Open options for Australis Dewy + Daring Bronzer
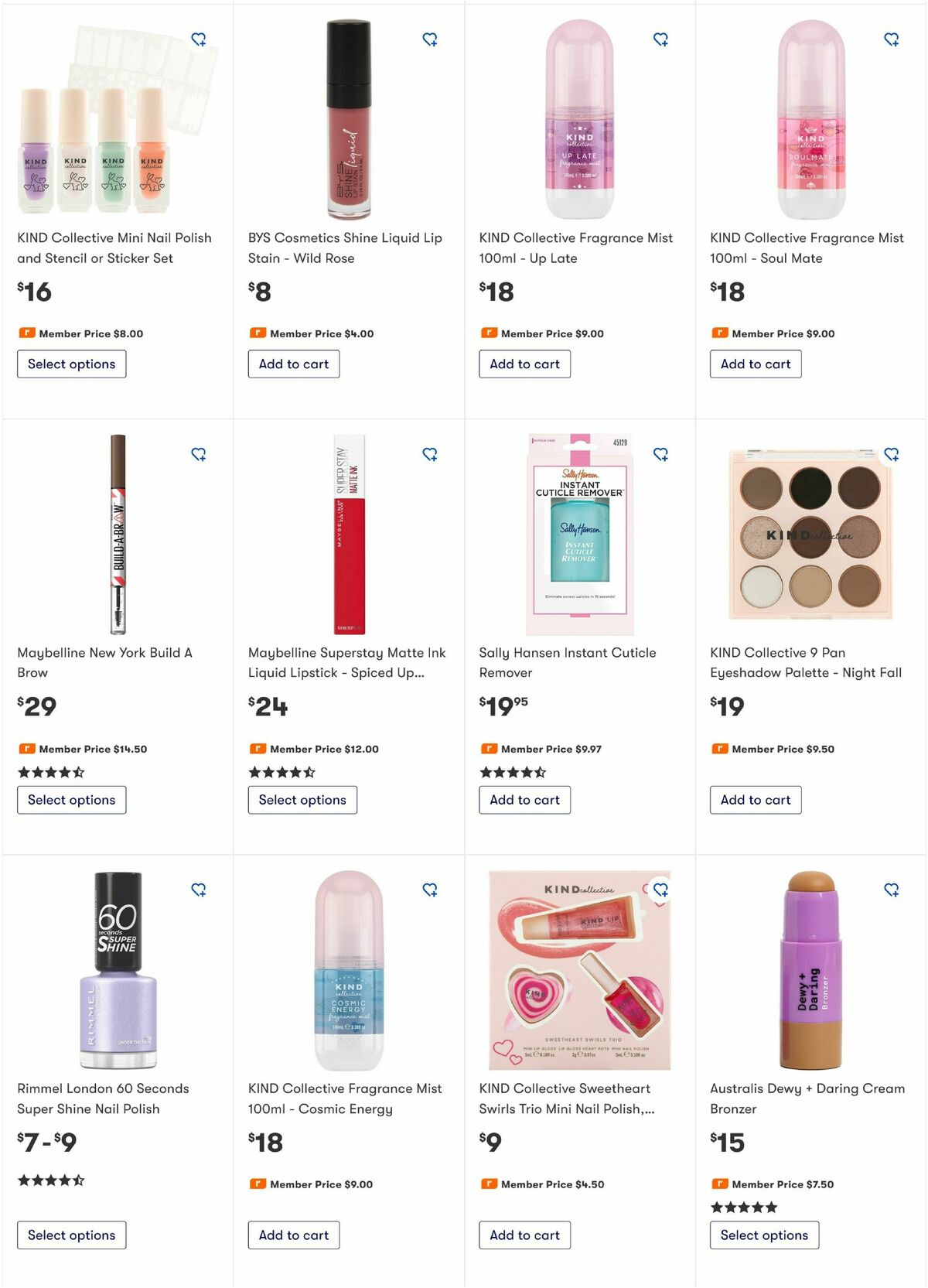This screenshot has height=1288, width=928. click(x=764, y=1235)
